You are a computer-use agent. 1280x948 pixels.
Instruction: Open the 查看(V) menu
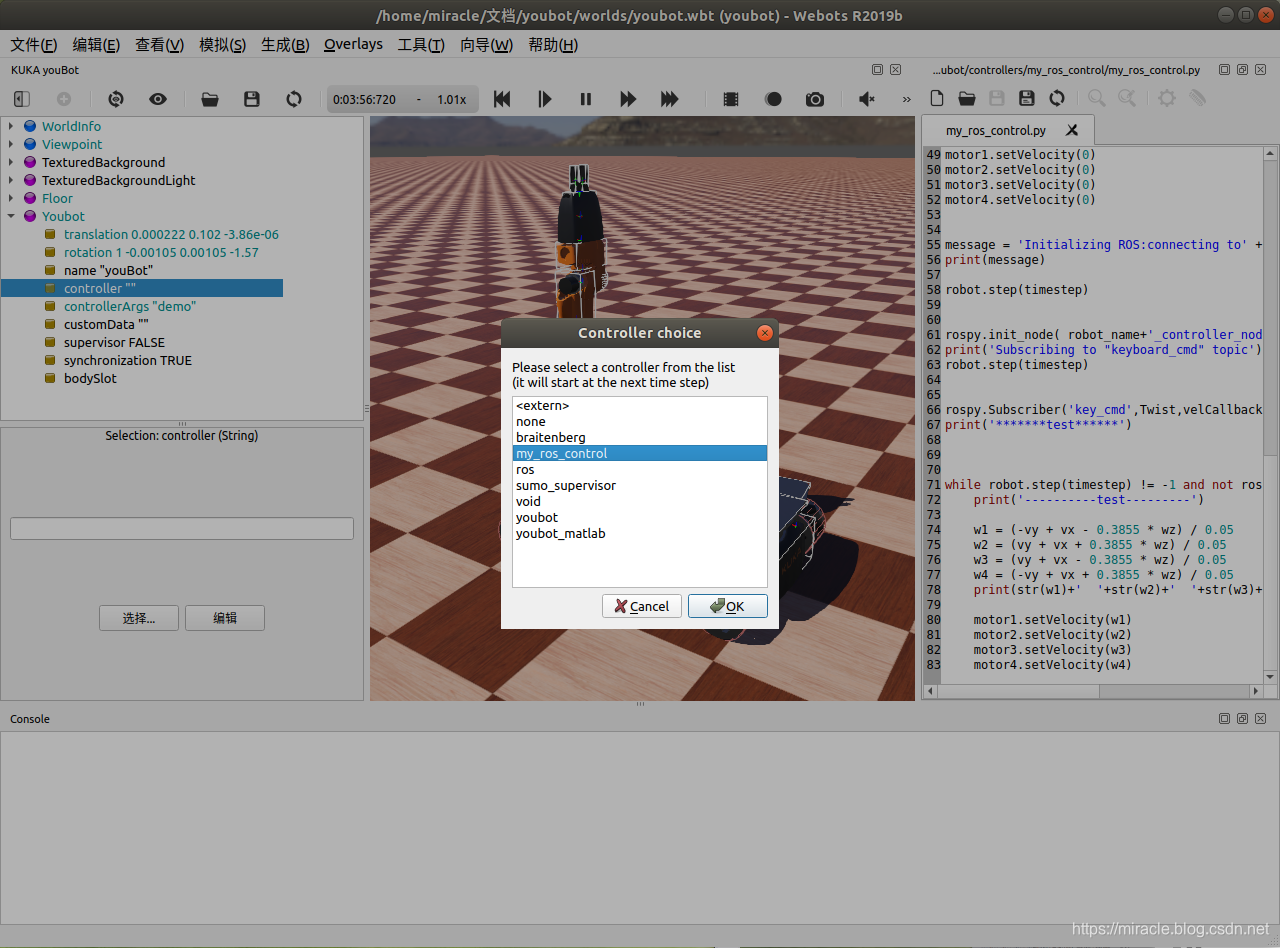[159, 45]
